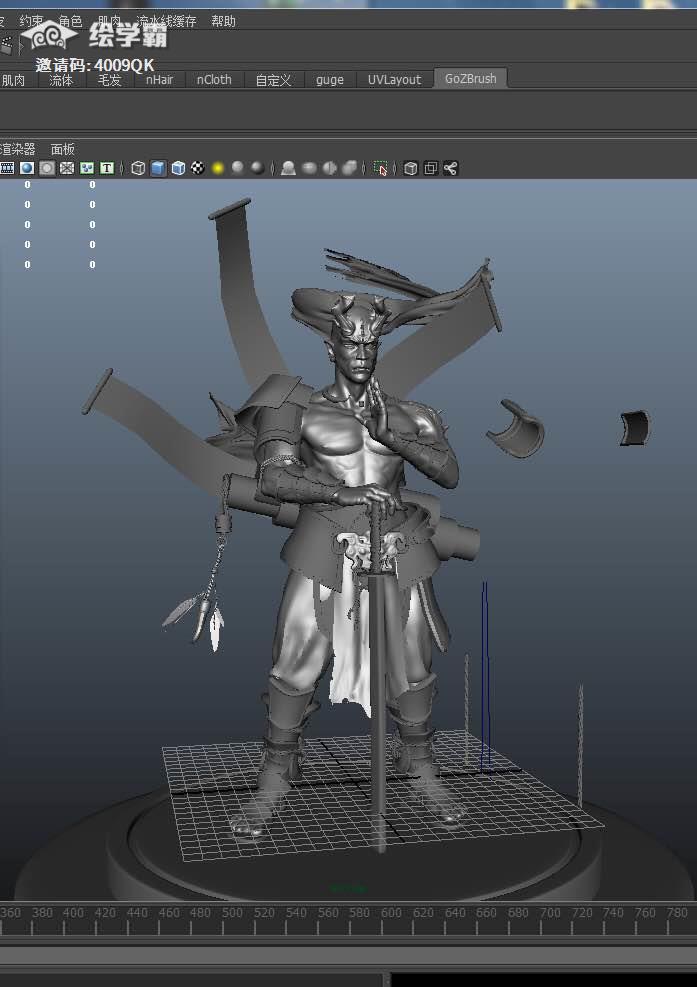Toggle the safe action icon
This screenshot has width=697, height=987.
coord(87,168)
